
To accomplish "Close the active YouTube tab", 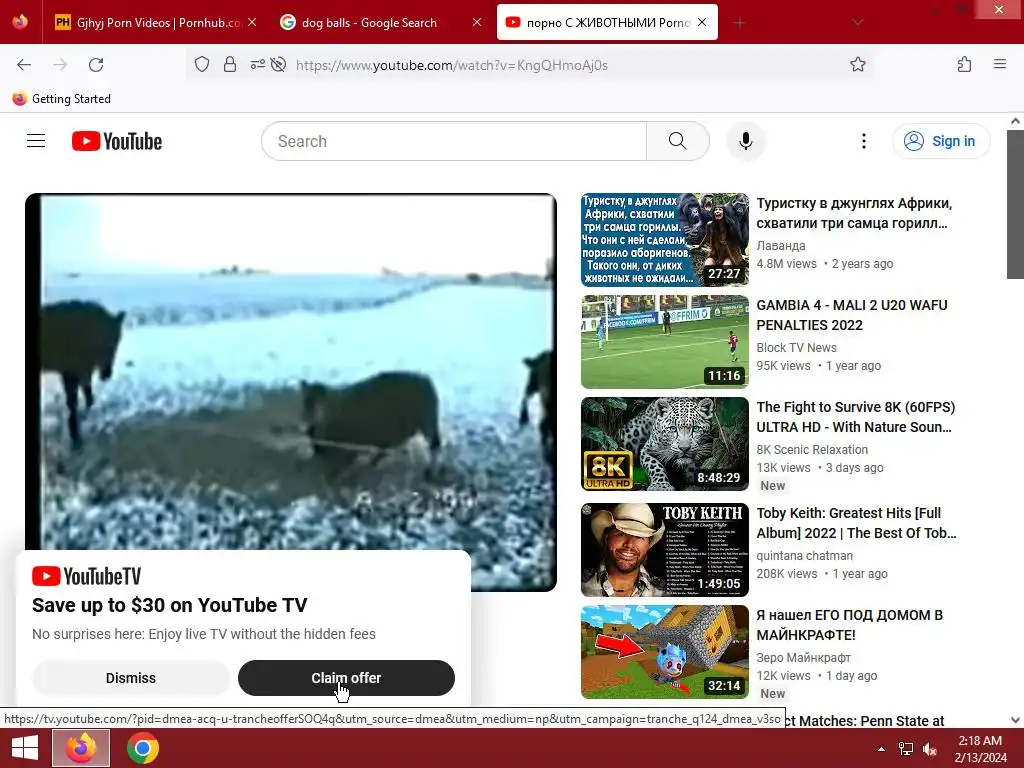I will (702, 22).
